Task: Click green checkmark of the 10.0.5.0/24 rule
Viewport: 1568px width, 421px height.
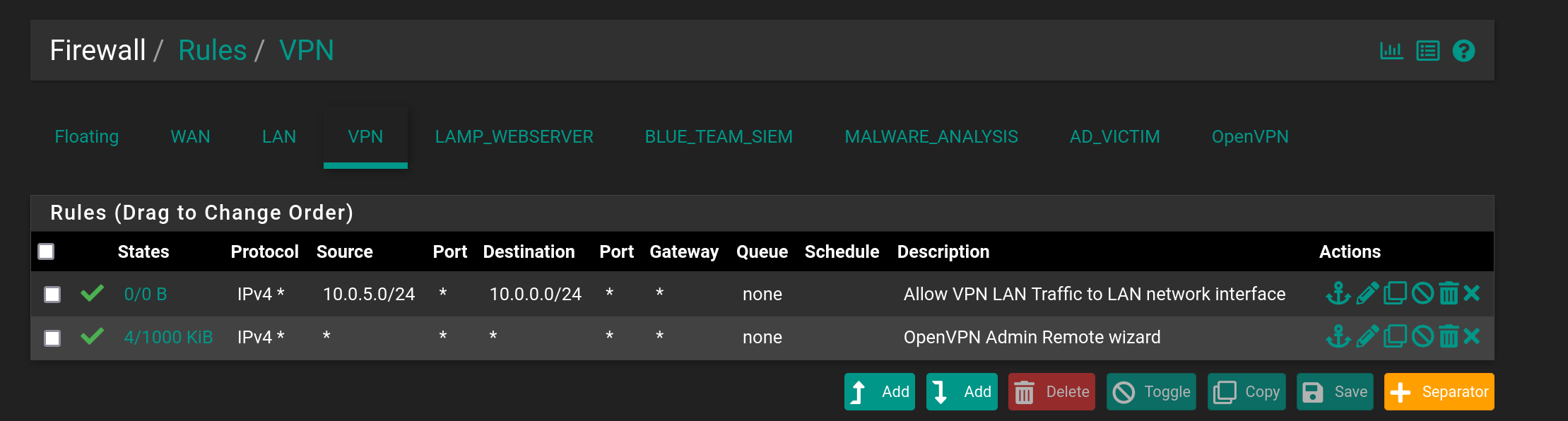Action: (92, 293)
